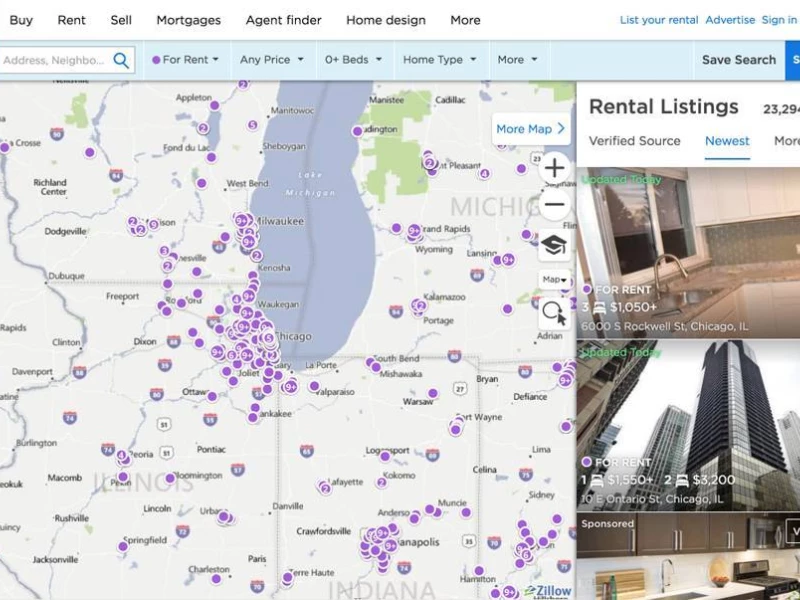The image size is (800, 600).
Task: Click the More Map button
Action: [531, 129]
